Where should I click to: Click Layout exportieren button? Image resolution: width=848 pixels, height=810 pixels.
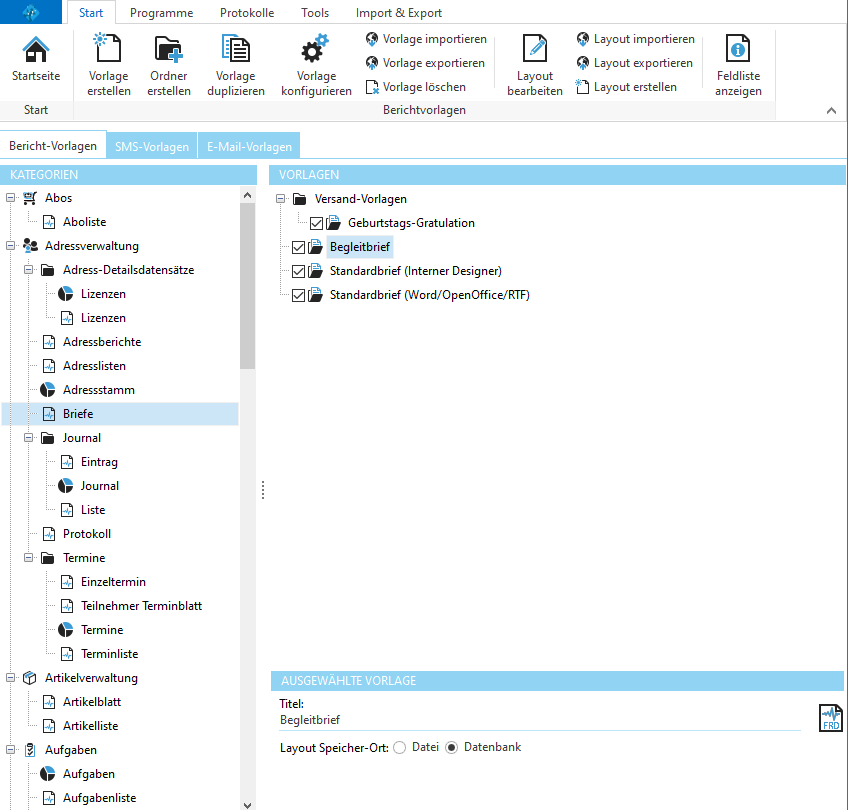[x=634, y=63]
